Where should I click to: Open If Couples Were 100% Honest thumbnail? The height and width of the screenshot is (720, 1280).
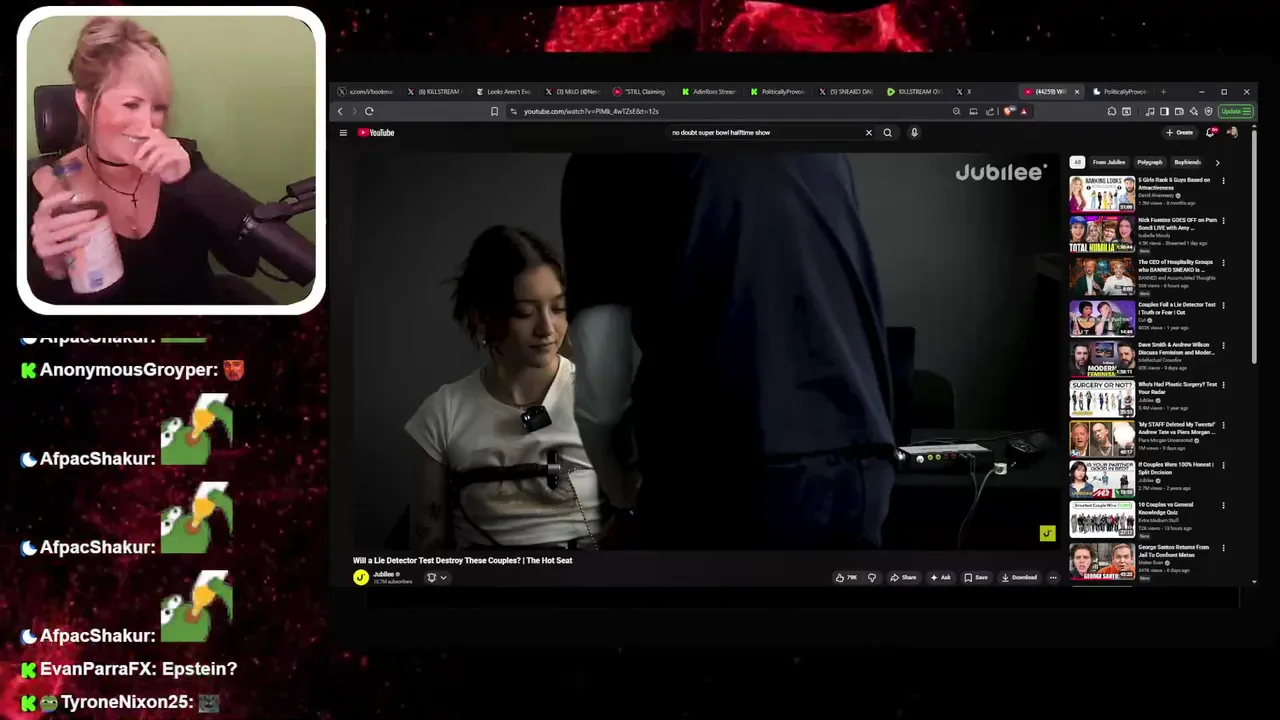point(1102,479)
